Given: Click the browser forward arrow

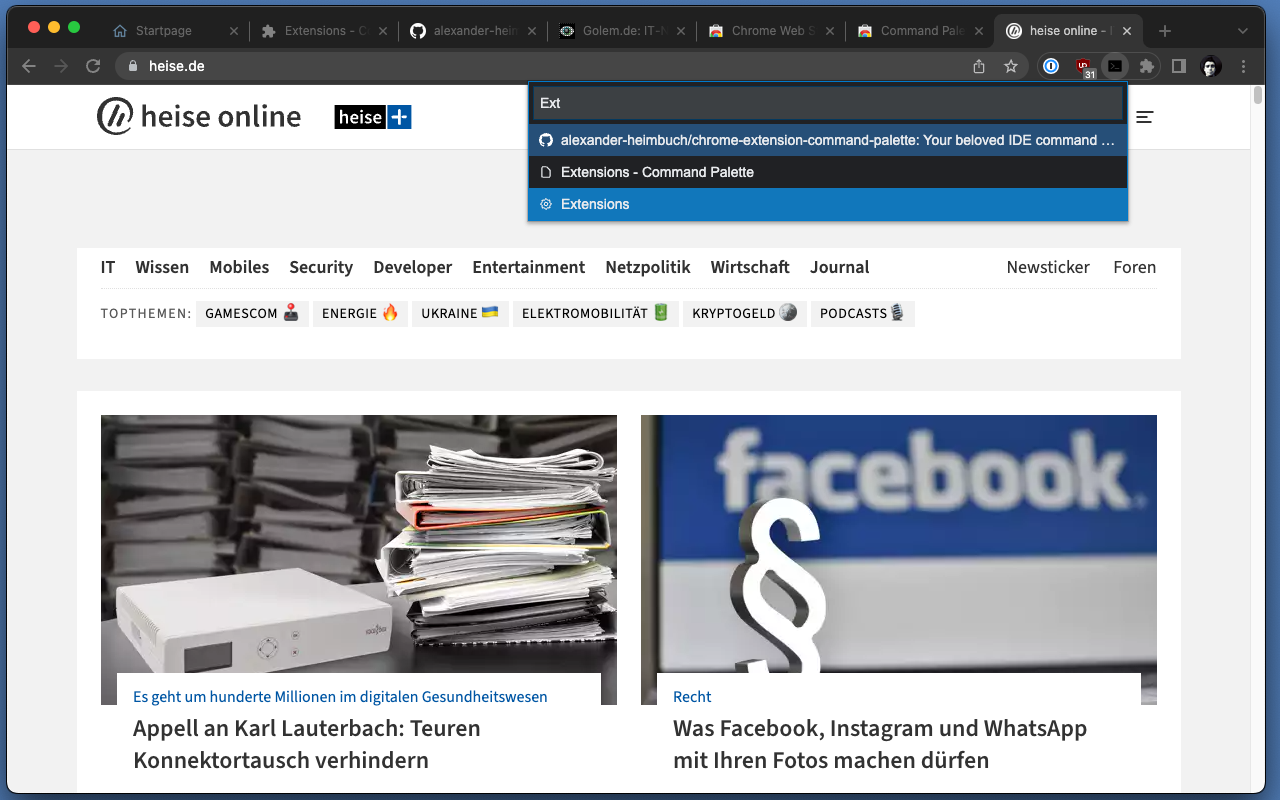Looking at the screenshot, I should coord(61,66).
